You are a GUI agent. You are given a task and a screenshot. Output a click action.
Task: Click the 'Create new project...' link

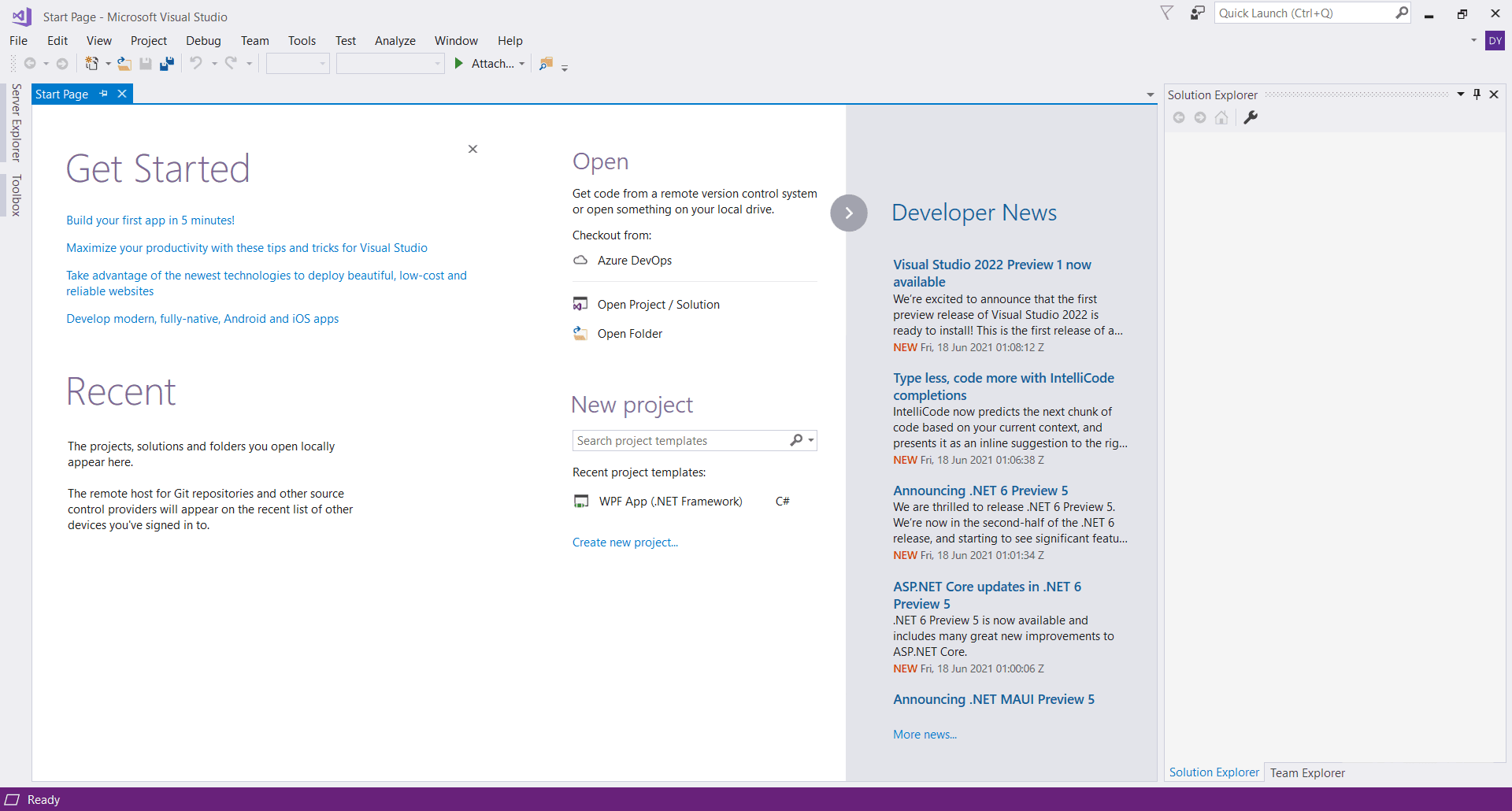pyautogui.click(x=625, y=543)
